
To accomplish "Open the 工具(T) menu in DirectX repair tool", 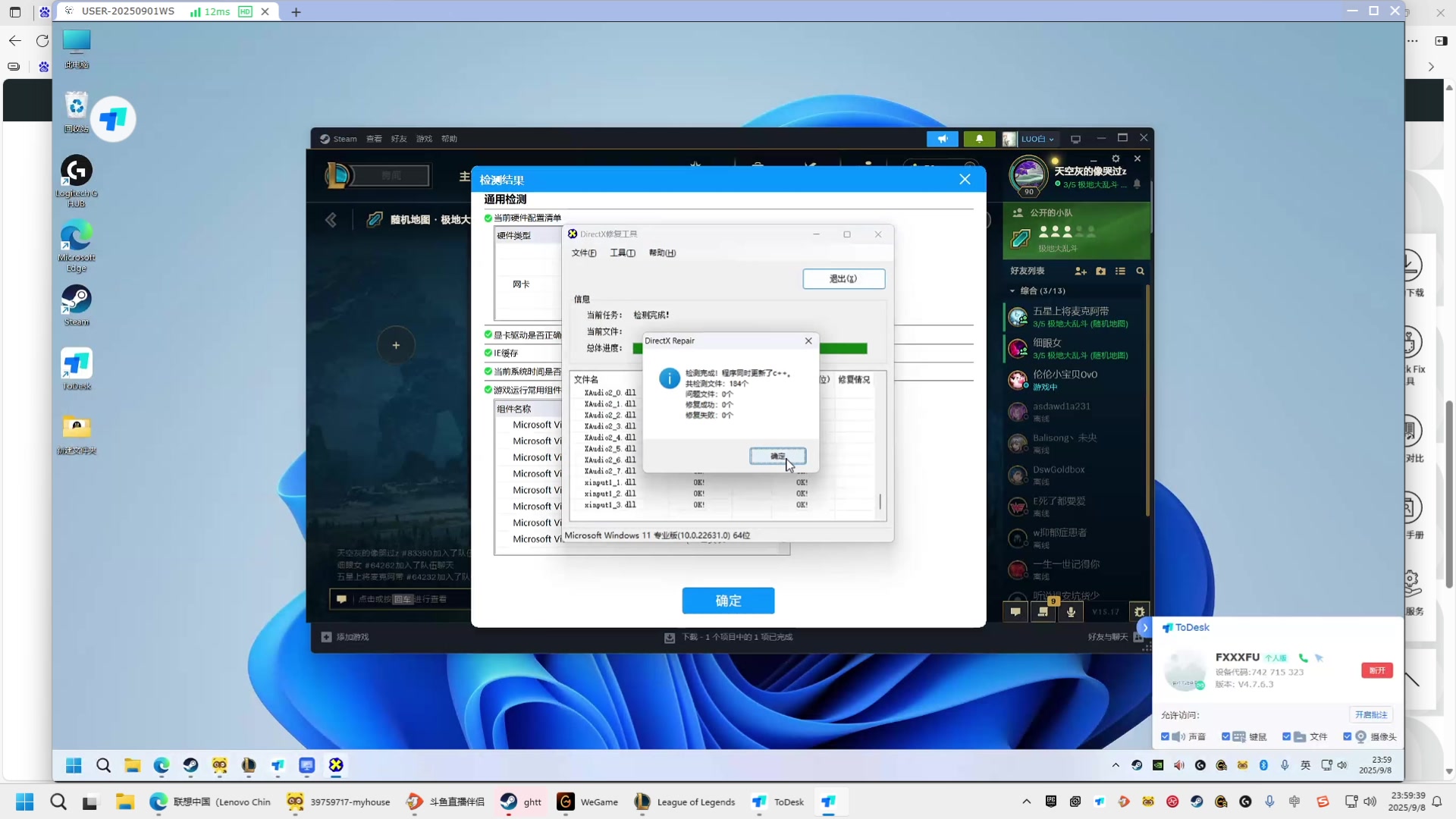I will [623, 253].
